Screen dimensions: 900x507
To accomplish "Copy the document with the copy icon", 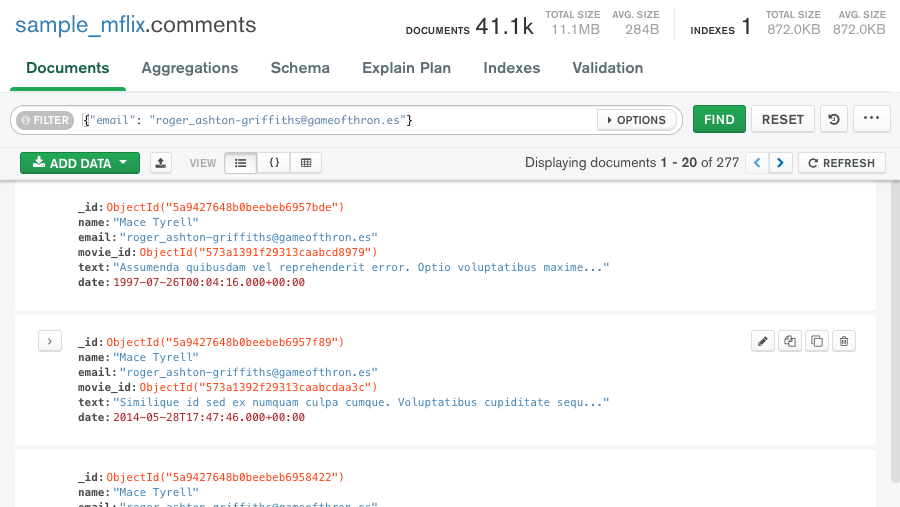I will (x=790, y=341).
